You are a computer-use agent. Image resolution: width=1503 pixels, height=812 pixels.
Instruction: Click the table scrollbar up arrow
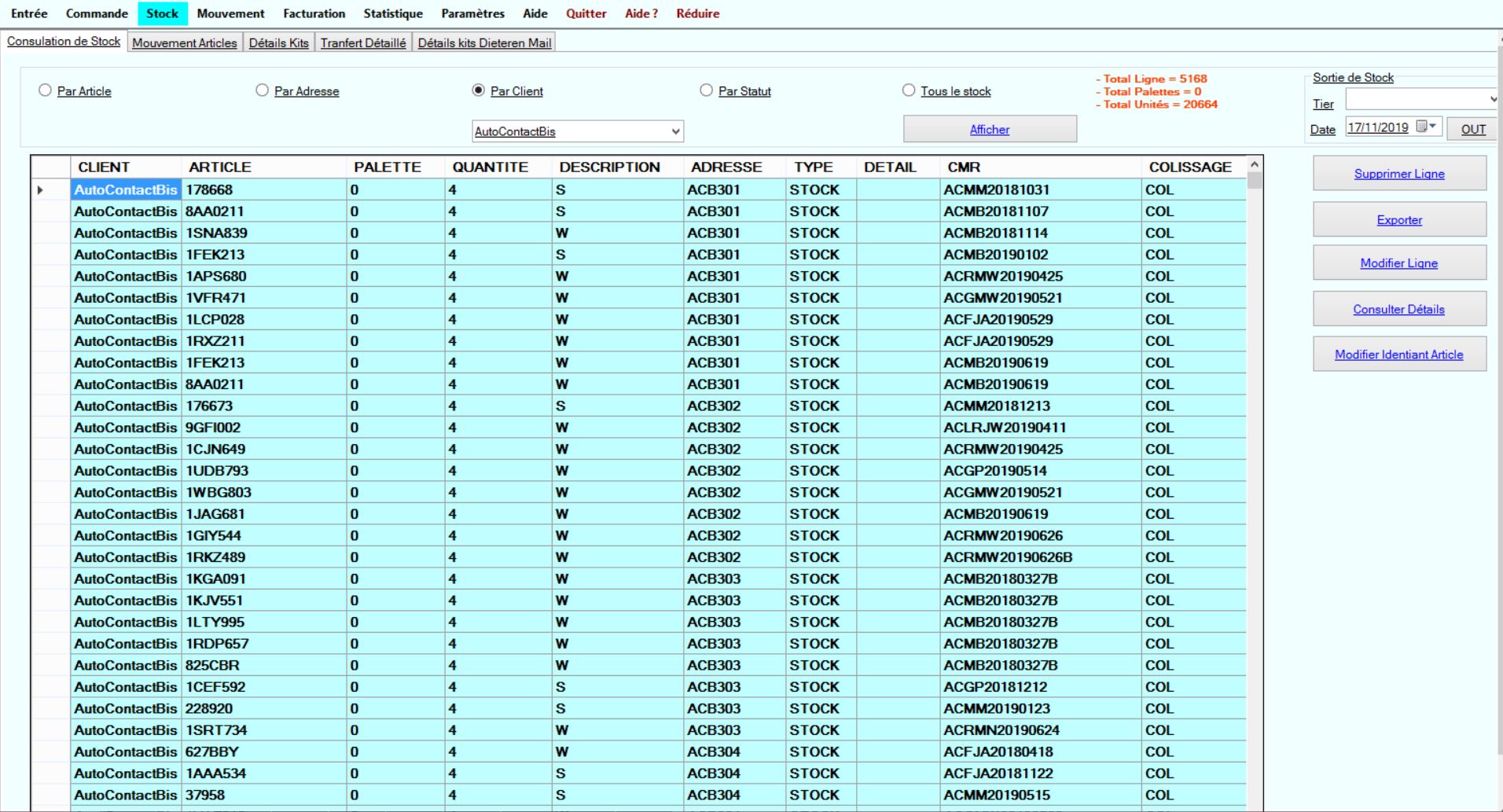click(1255, 164)
